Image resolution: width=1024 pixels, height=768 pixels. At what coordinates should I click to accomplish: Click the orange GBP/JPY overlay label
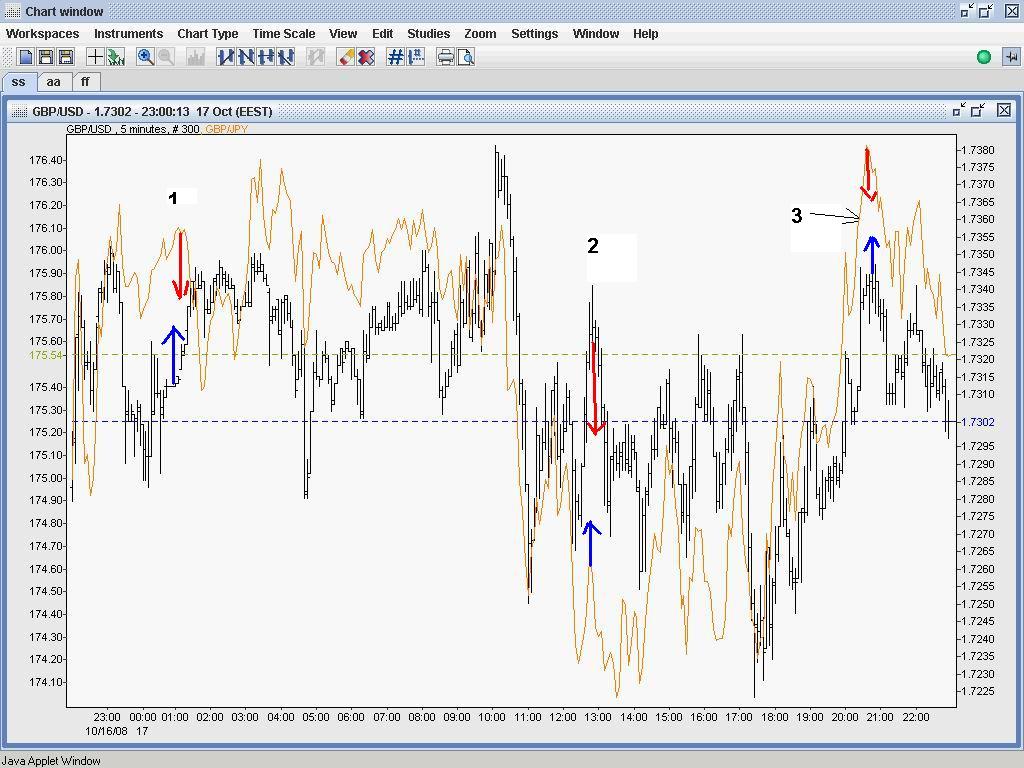pyautogui.click(x=226, y=129)
